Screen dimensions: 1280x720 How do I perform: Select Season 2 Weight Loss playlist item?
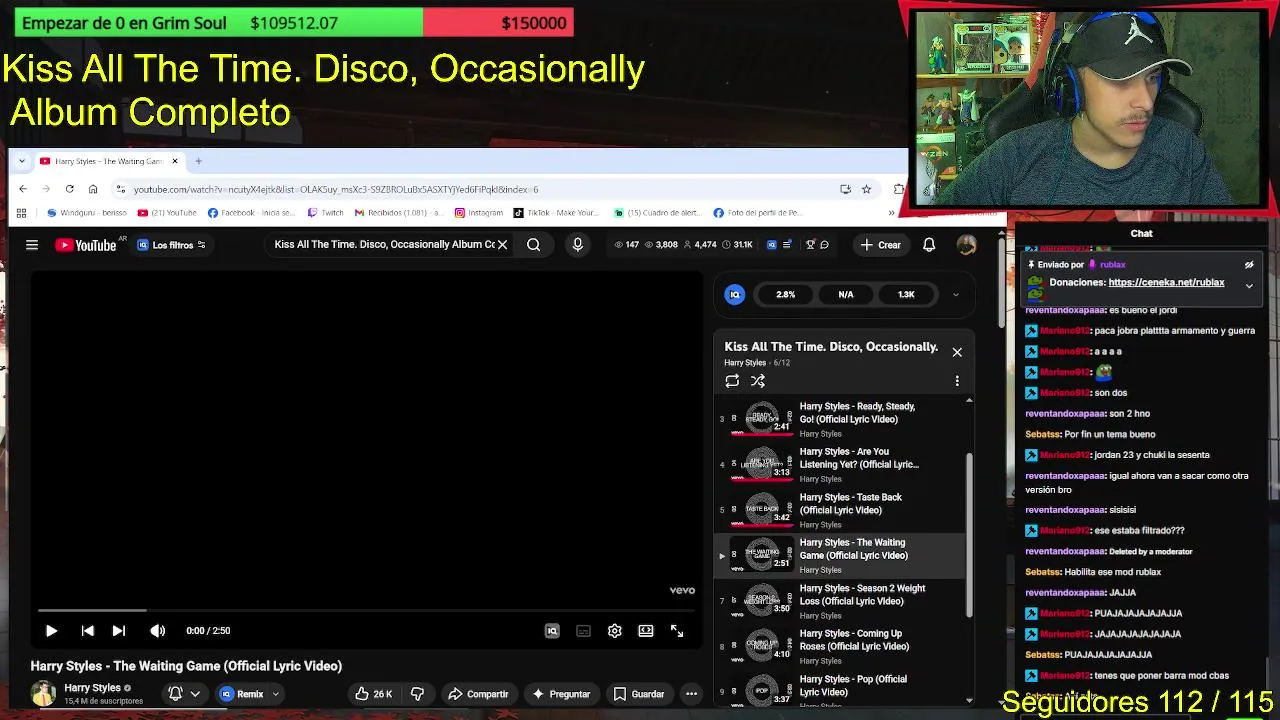coord(840,601)
